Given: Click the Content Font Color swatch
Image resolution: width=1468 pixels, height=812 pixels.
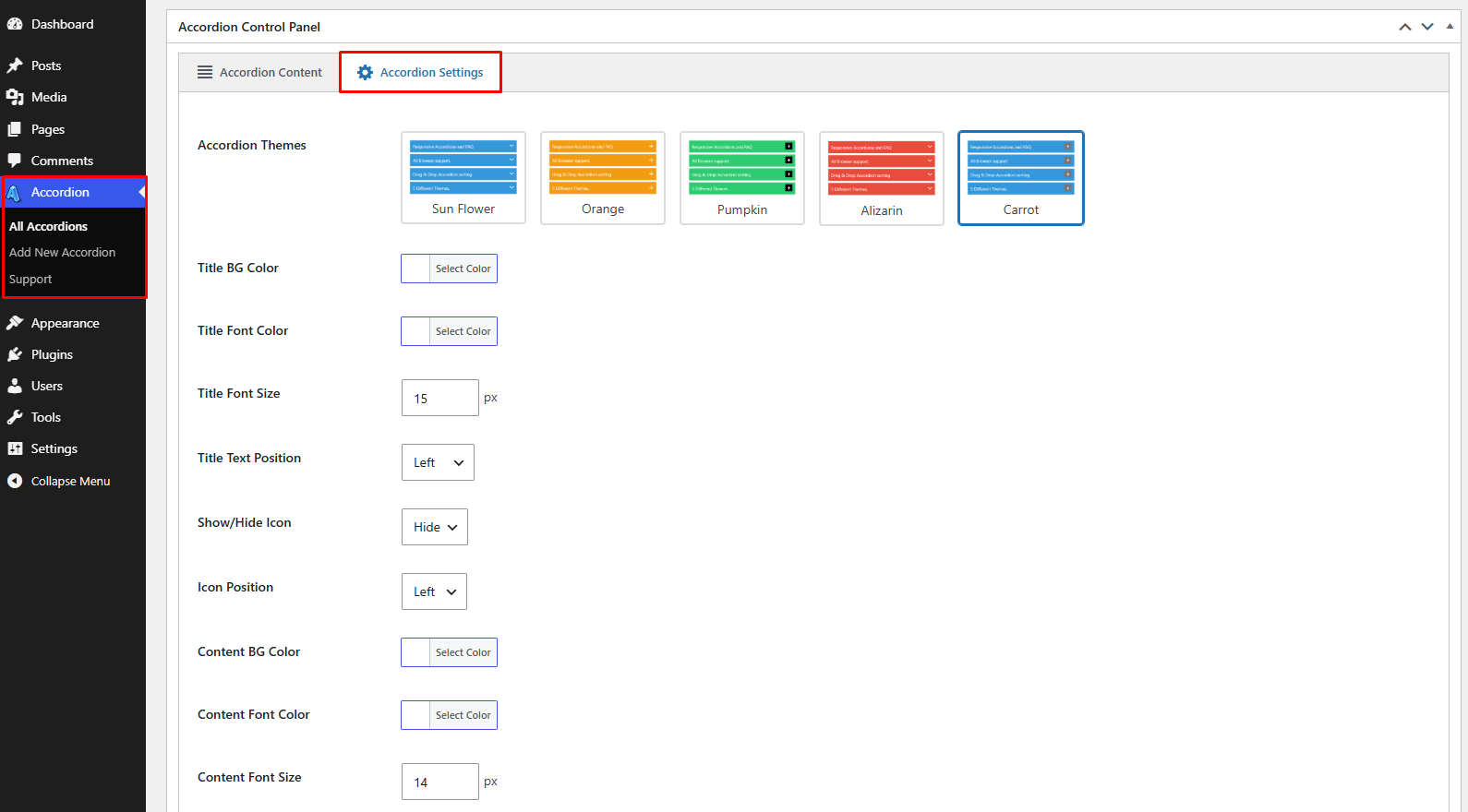Looking at the screenshot, I should pos(415,715).
